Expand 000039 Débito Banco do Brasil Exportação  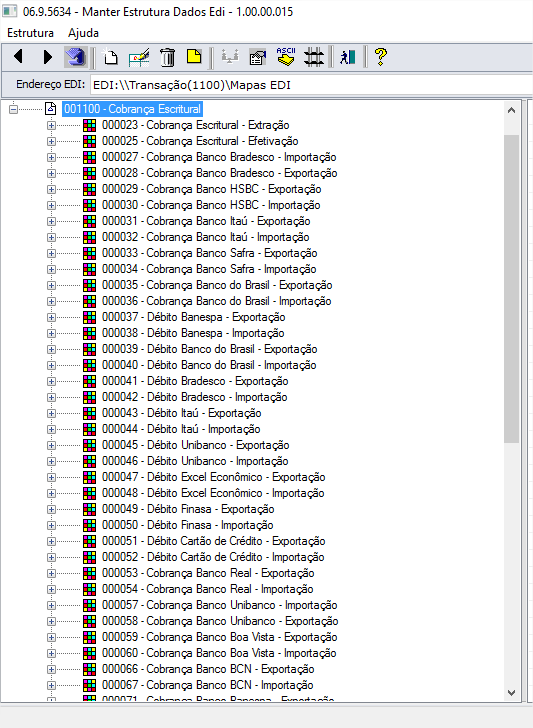click(x=51, y=350)
